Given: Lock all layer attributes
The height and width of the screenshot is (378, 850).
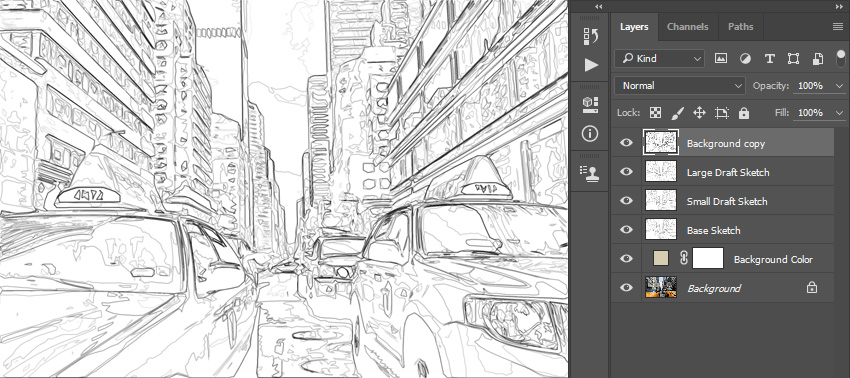Looking at the screenshot, I should coord(744,113).
